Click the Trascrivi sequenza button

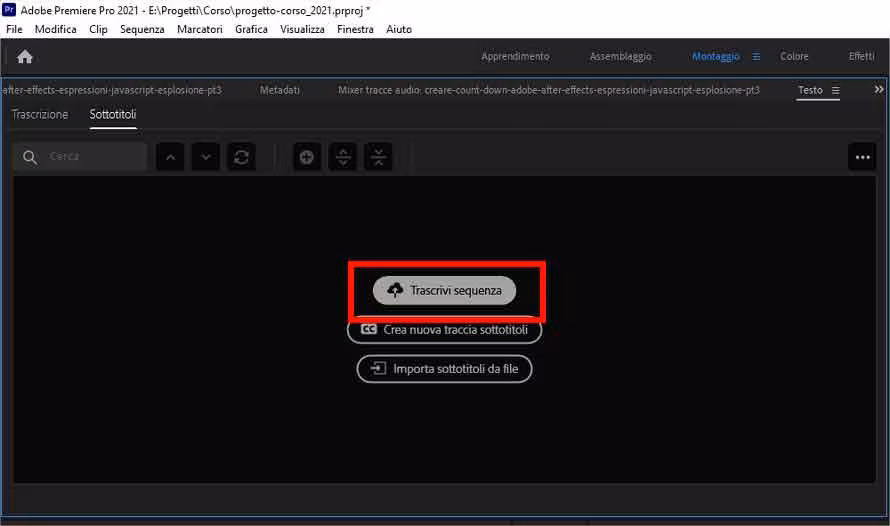click(444, 291)
